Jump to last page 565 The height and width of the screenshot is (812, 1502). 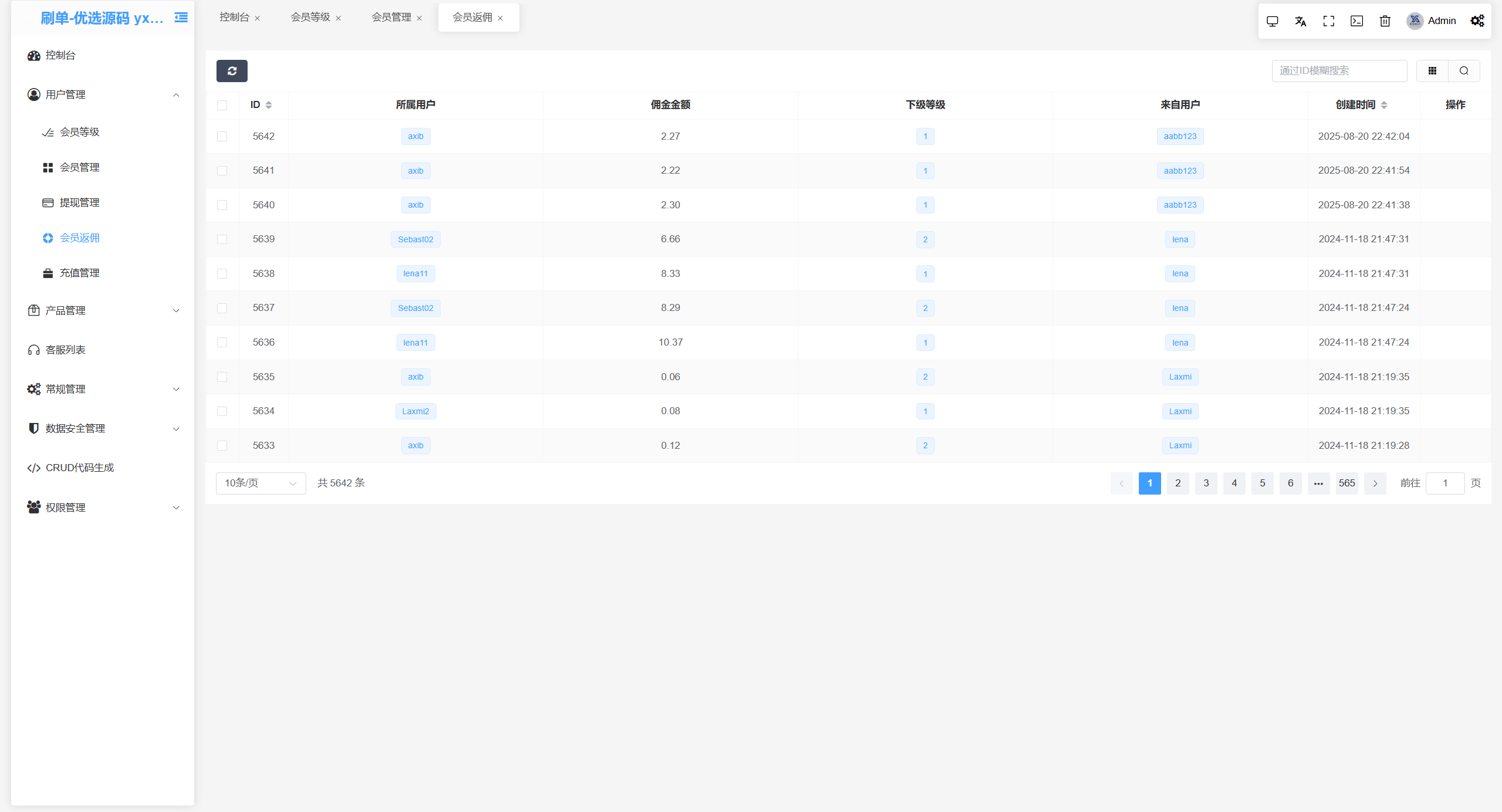[1347, 483]
